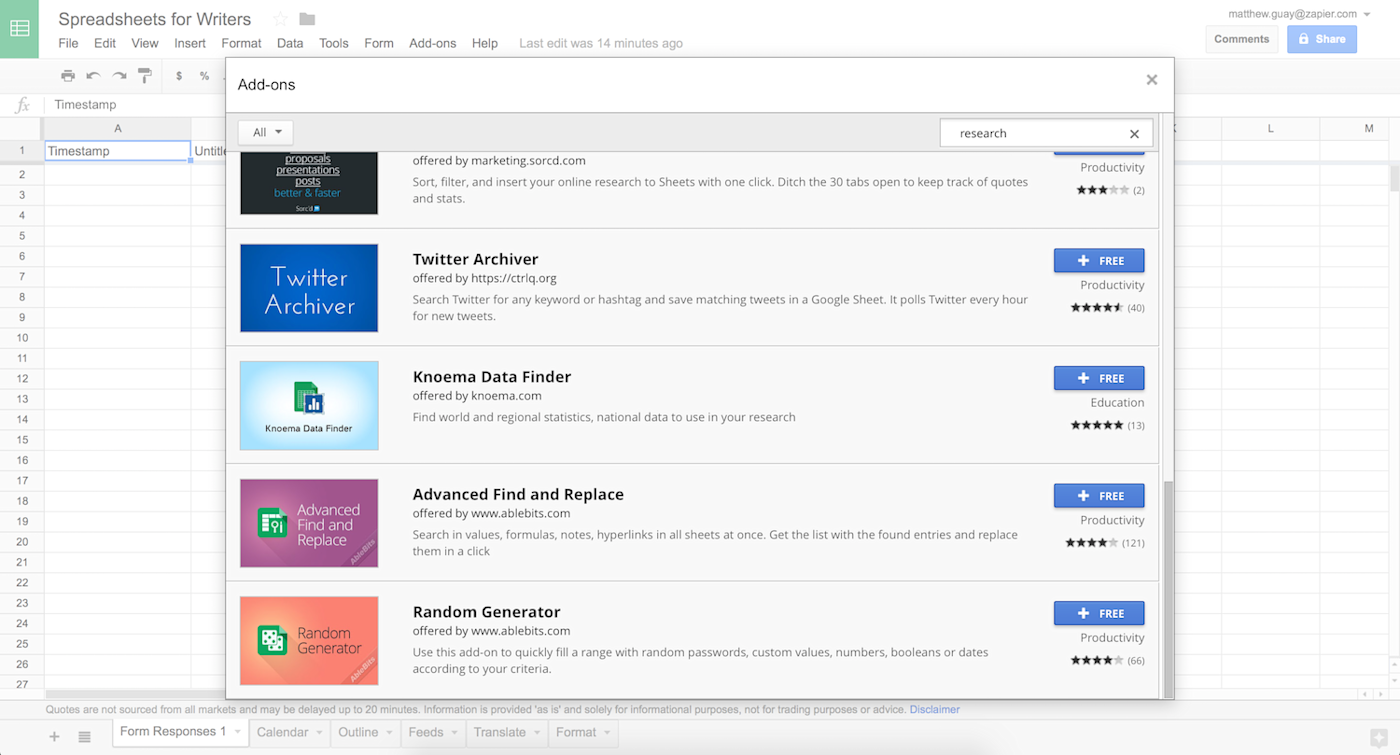Open Knoema Data Finder thumbnail image

(309, 405)
